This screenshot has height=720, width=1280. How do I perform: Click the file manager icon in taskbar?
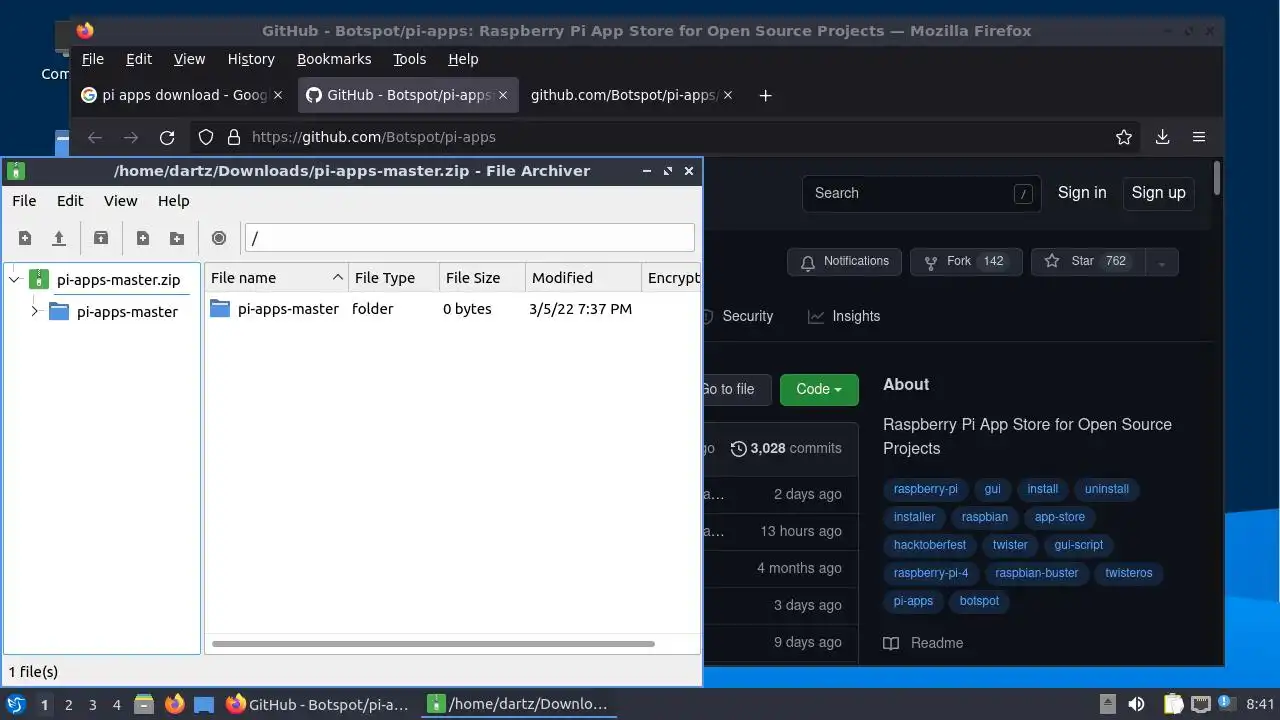(x=144, y=705)
